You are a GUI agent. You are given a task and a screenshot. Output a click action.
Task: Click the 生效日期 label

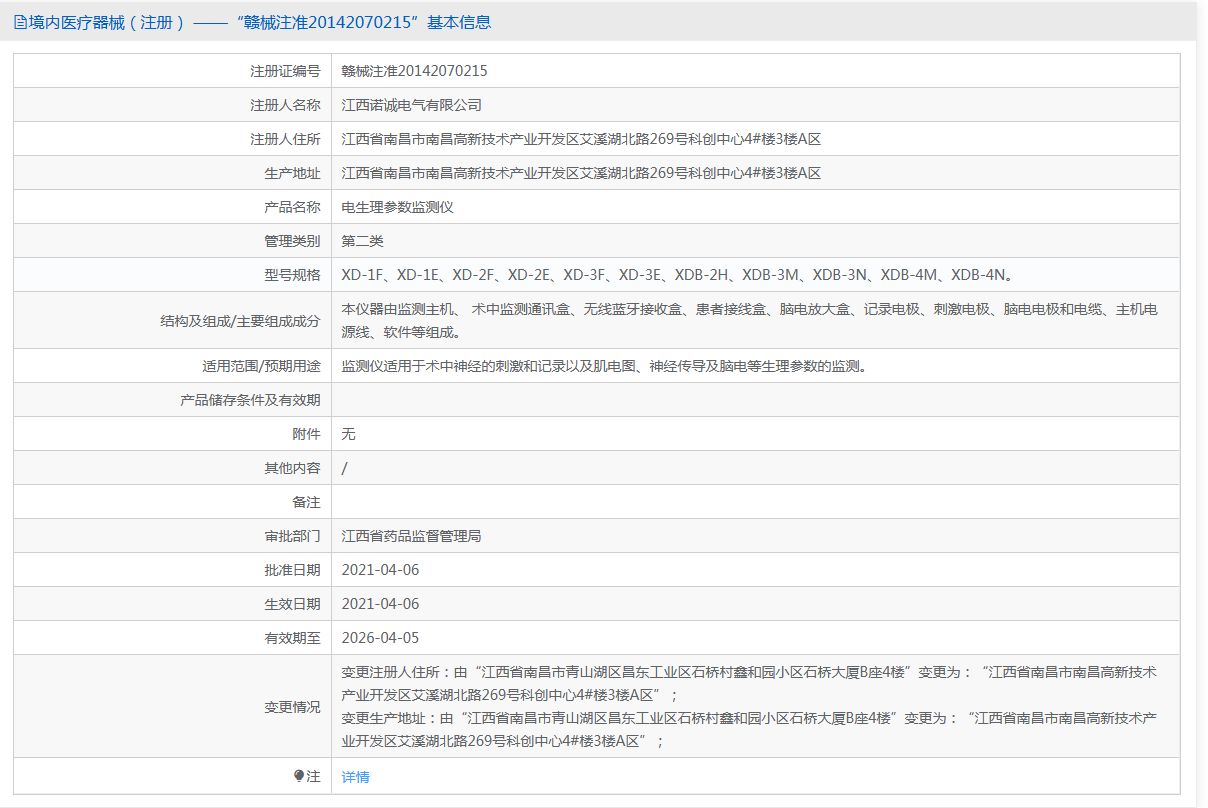[x=292, y=604]
